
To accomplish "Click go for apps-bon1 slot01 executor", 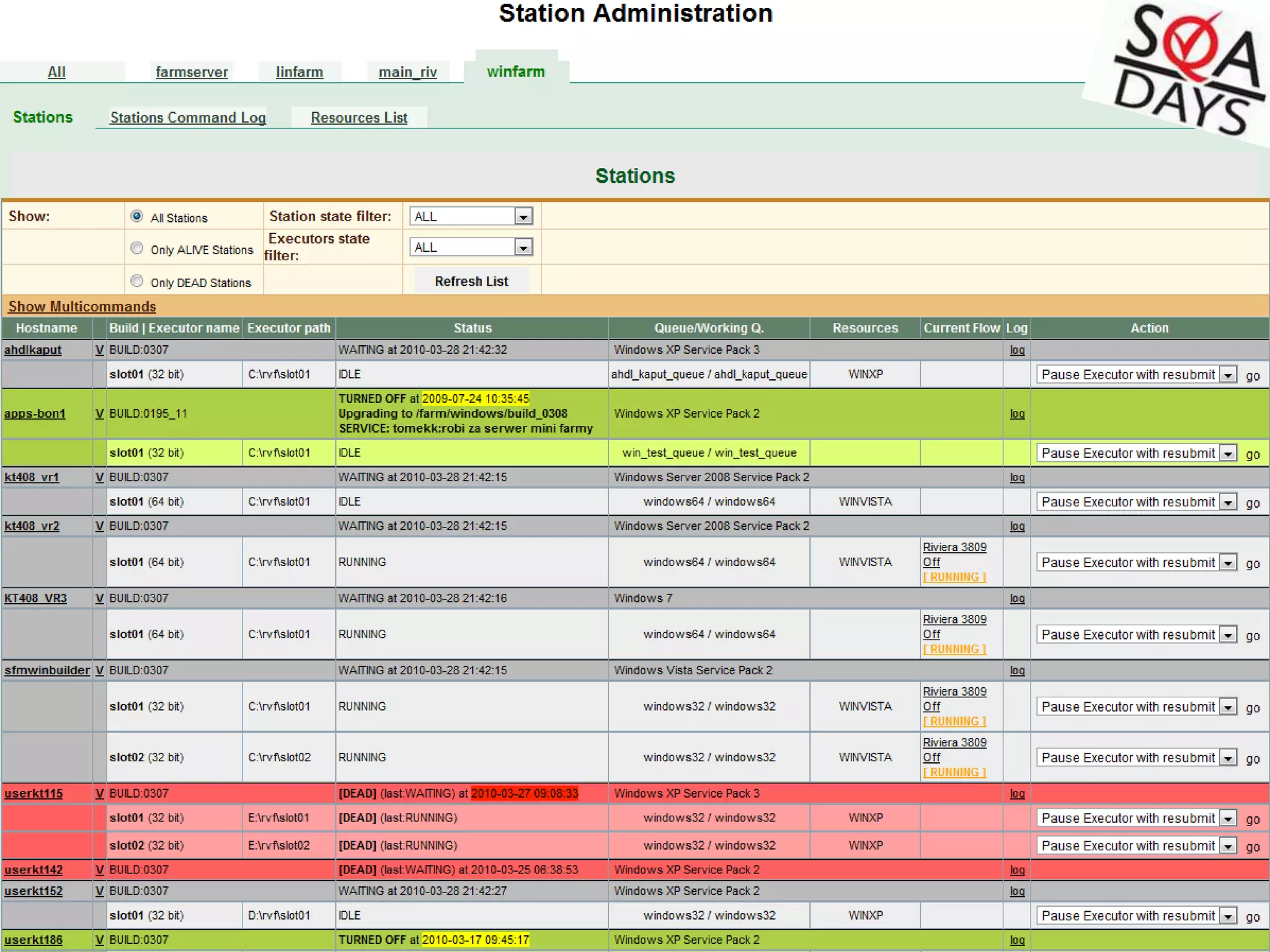I will point(1252,454).
